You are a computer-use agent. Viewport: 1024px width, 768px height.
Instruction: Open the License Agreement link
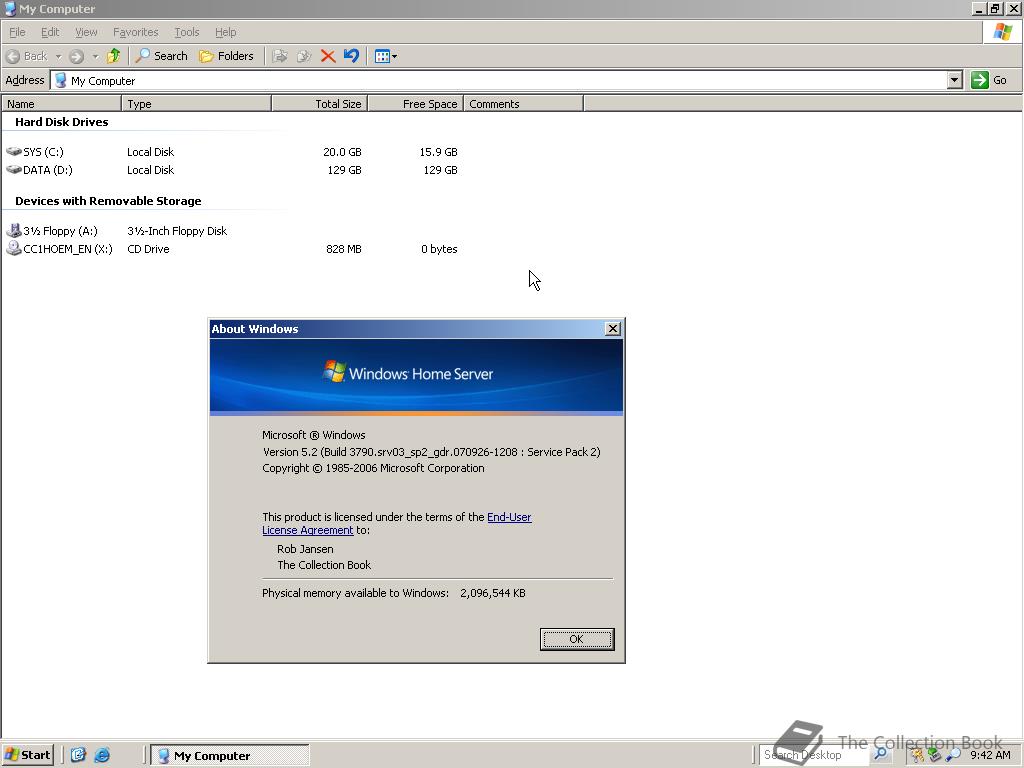(x=308, y=530)
